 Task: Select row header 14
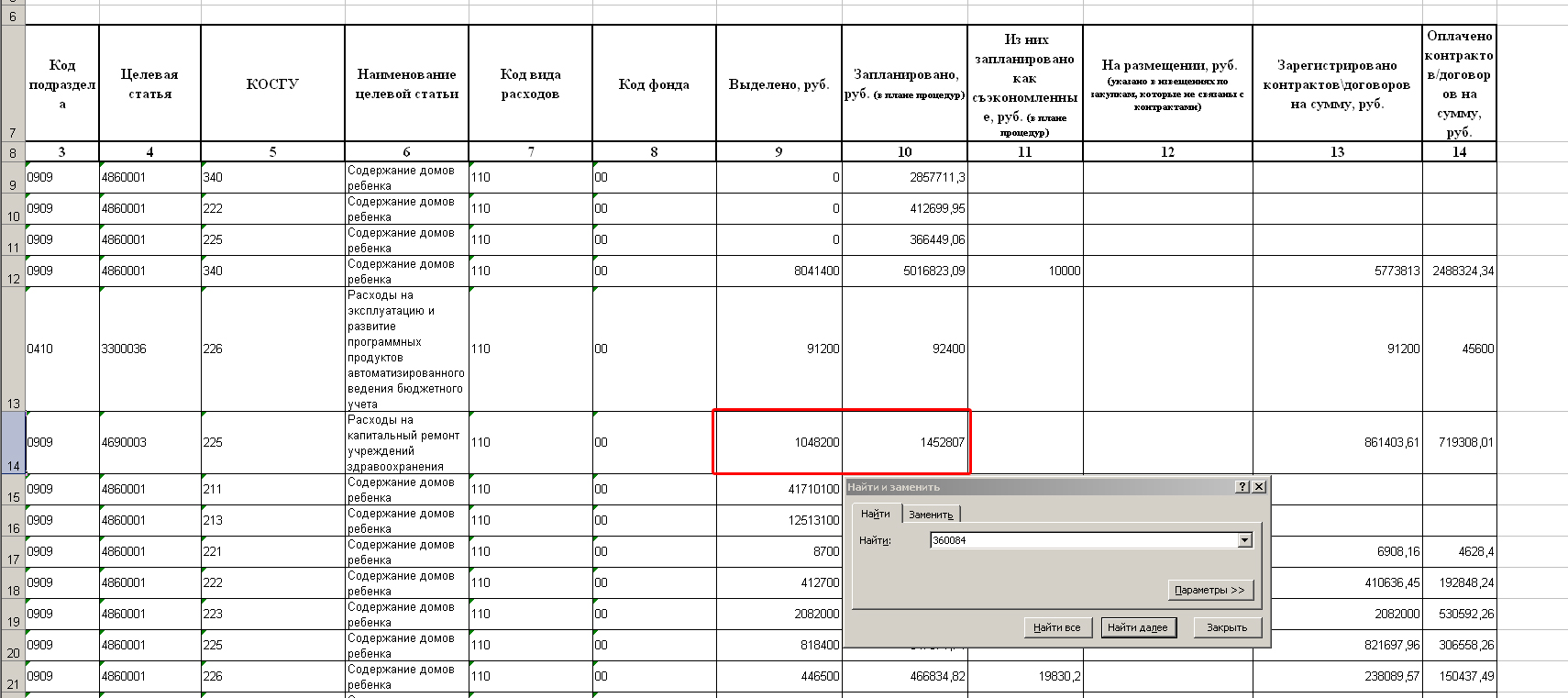click(x=13, y=443)
